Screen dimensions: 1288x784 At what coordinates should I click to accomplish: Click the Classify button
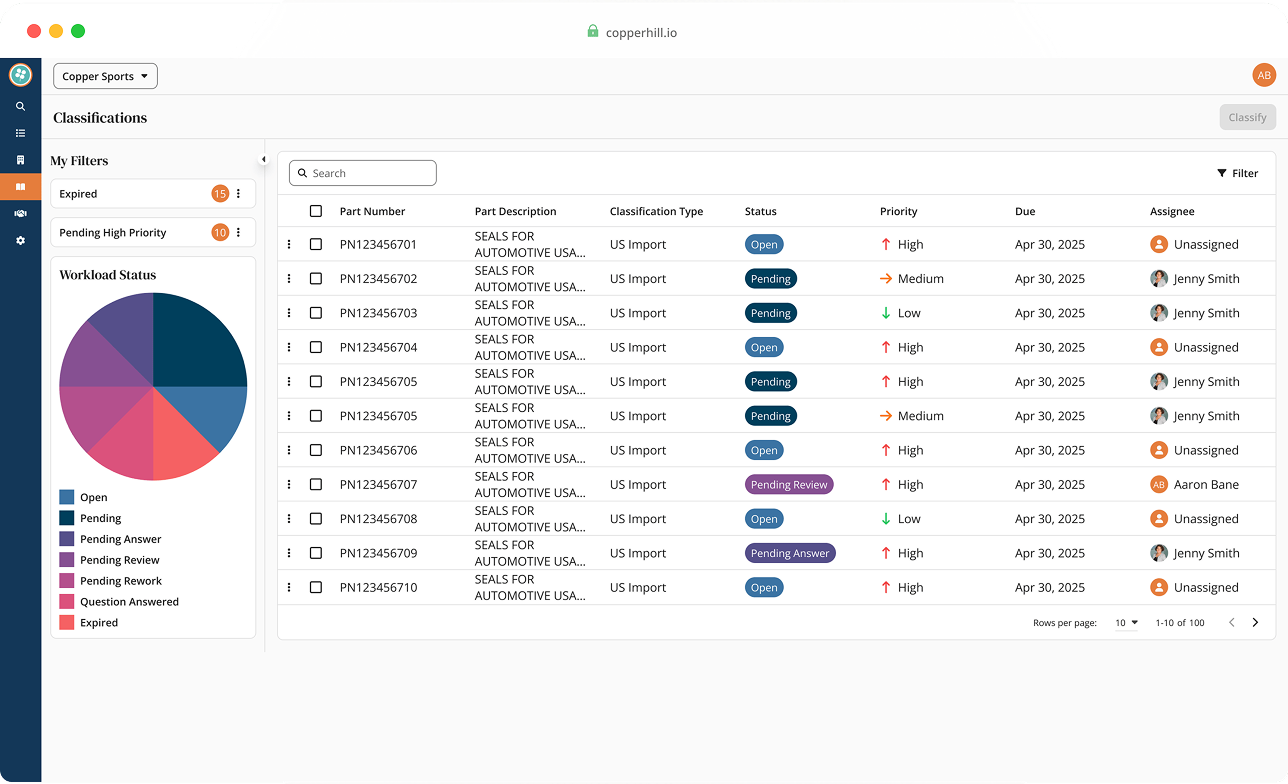(x=1247, y=117)
